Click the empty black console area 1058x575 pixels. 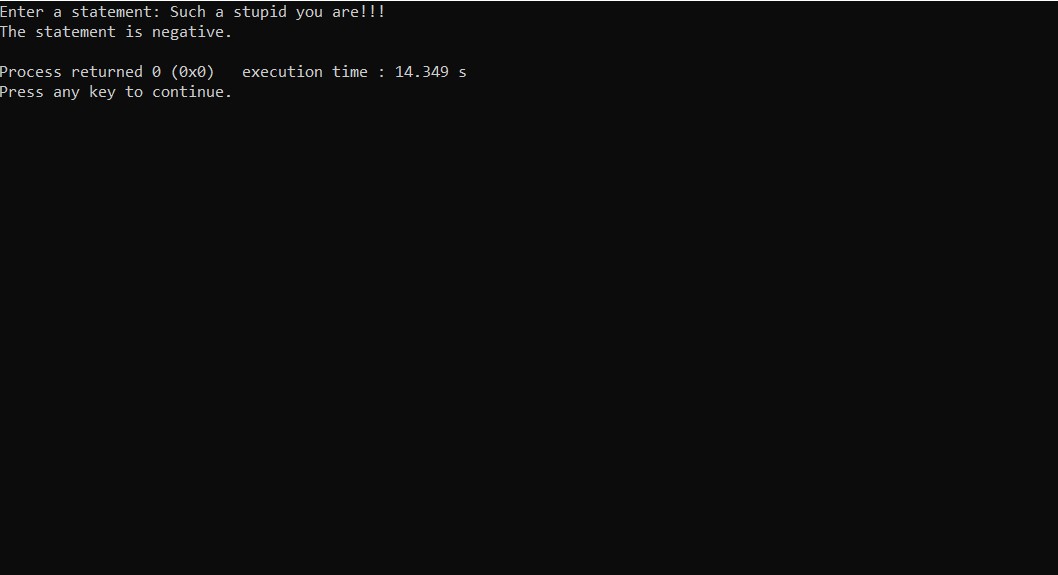click(529, 337)
